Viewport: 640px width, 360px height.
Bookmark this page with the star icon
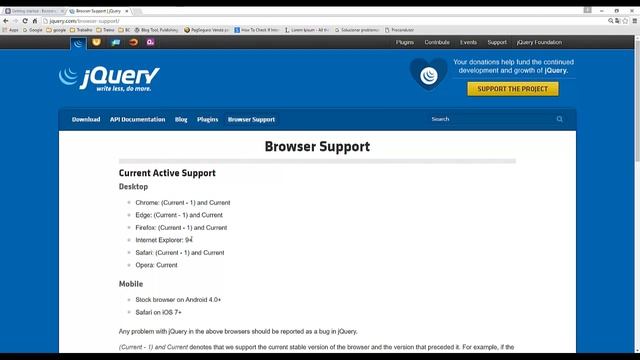(x=625, y=21)
